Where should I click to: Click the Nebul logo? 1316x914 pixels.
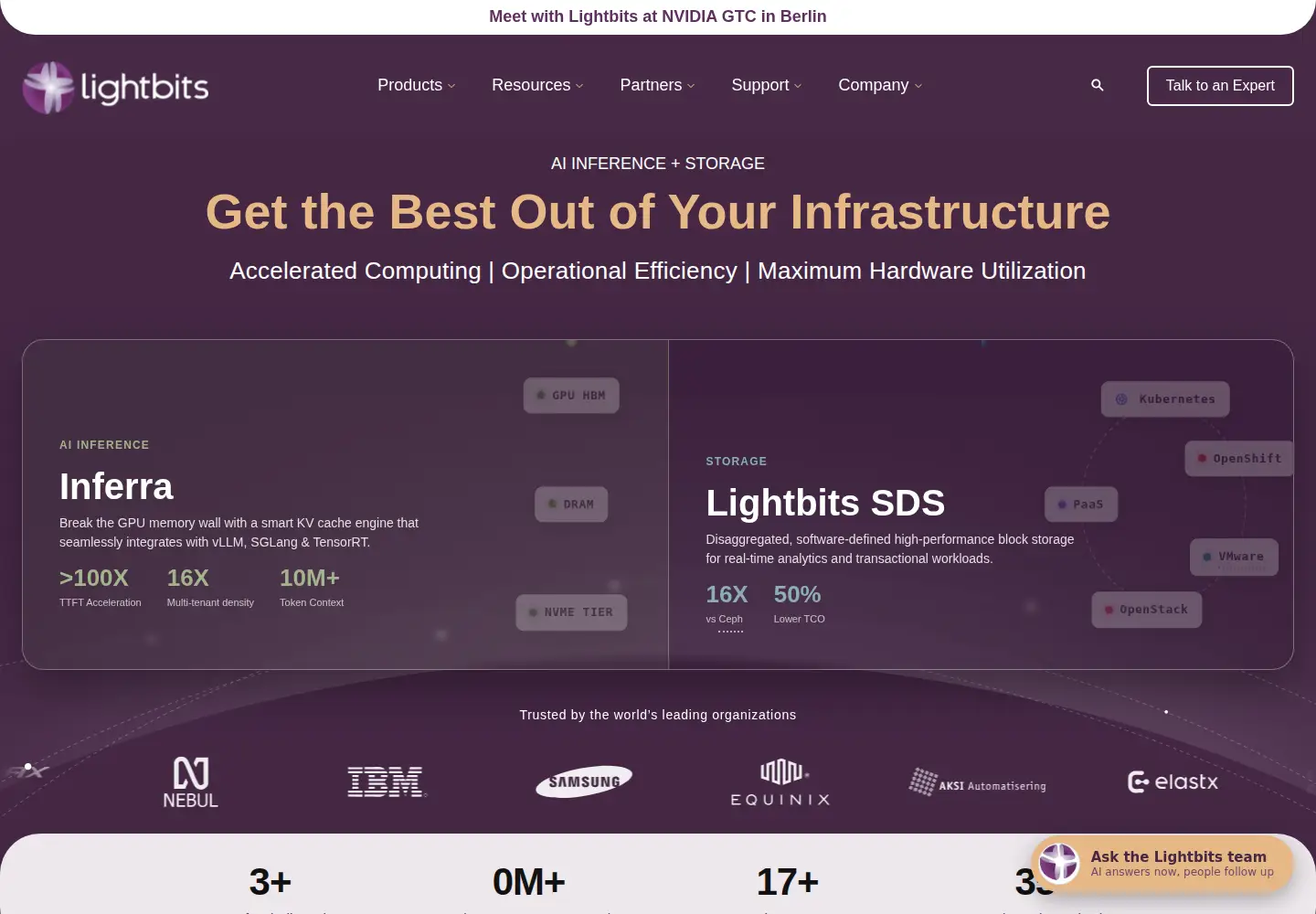191,782
